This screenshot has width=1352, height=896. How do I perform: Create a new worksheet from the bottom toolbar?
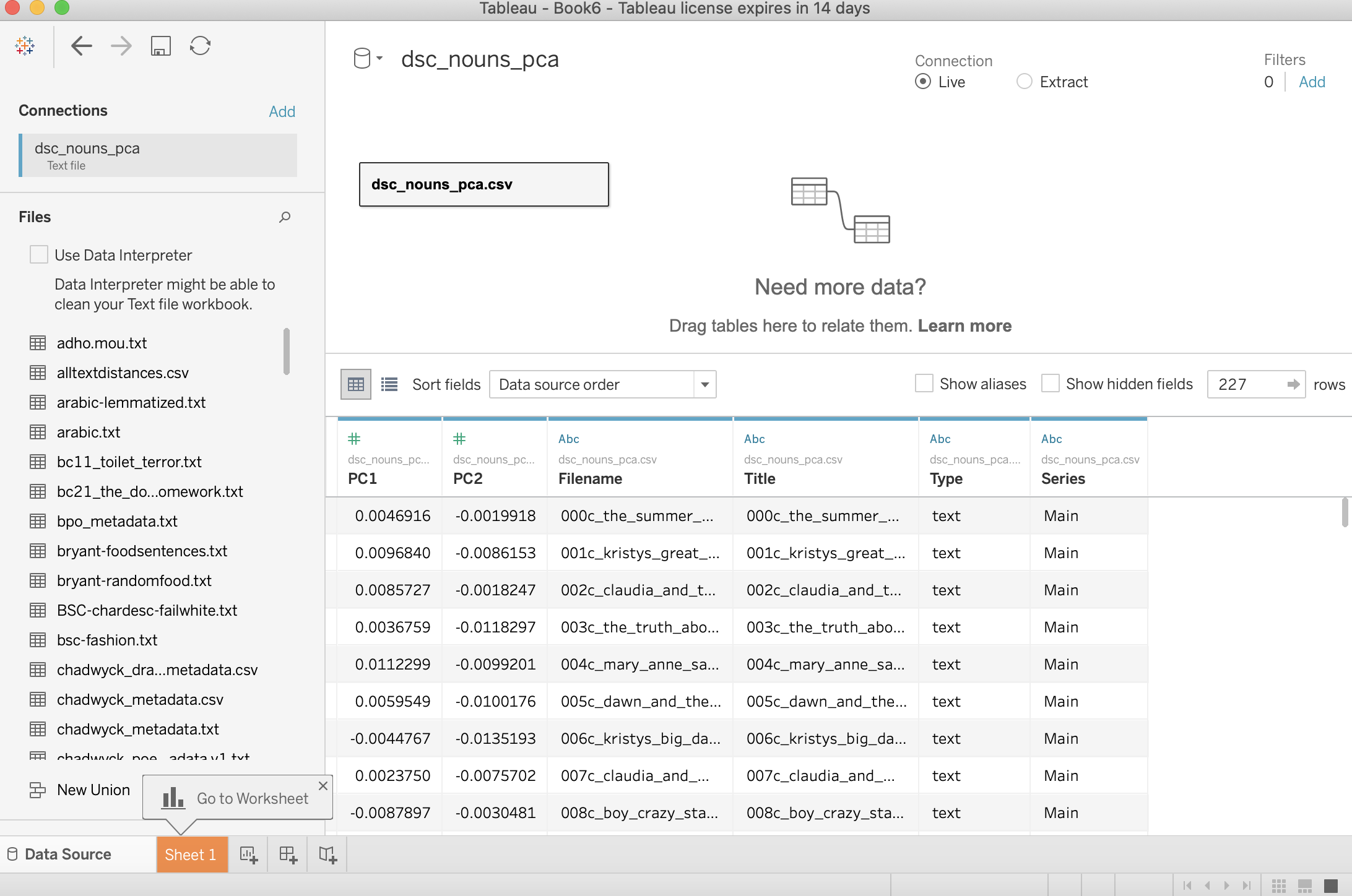[x=248, y=855]
